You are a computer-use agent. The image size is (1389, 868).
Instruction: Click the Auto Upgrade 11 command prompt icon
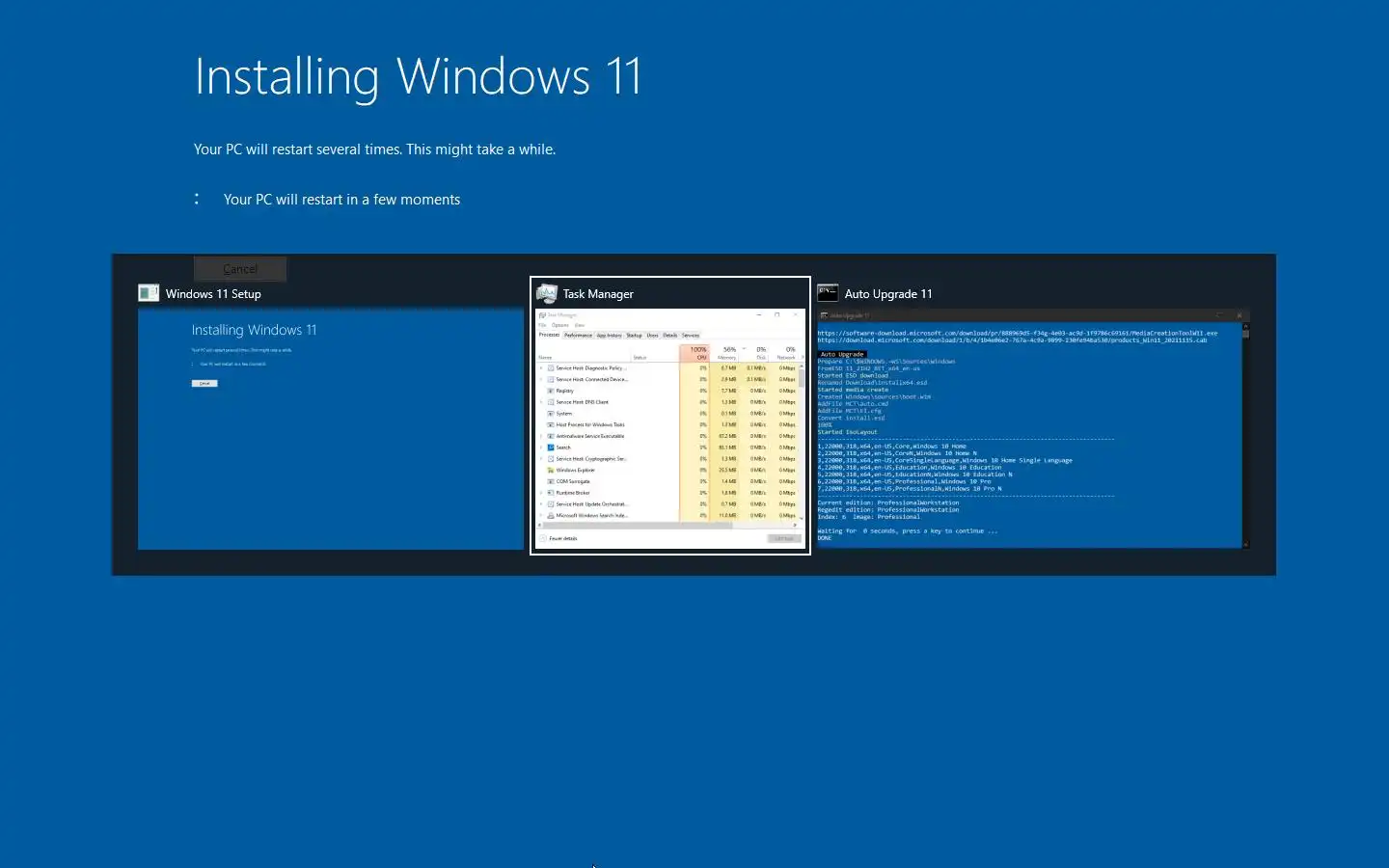pyautogui.click(x=828, y=293)
